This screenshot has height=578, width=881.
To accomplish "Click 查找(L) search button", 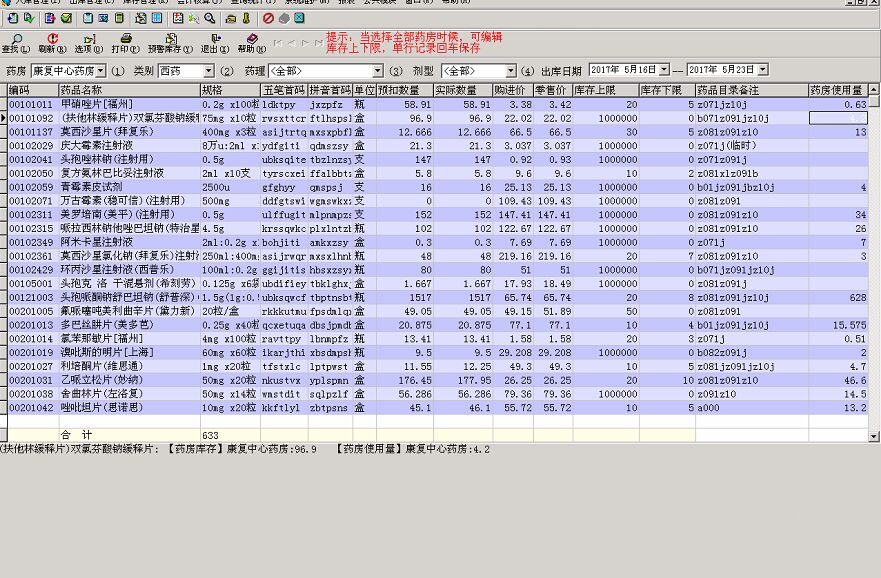I will (16, 43).
